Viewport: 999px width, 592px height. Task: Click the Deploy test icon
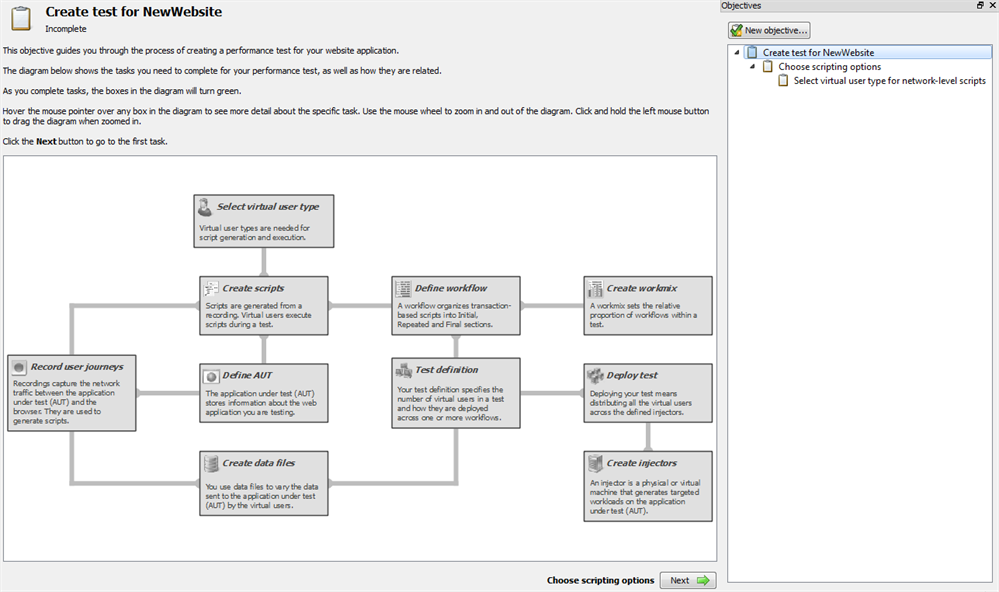pyautogui.click(x=594, y=375)
